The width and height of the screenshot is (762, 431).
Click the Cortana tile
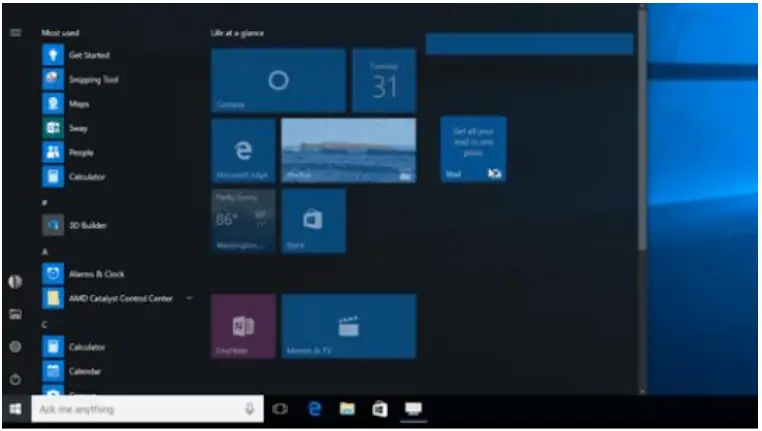pyautogui.click(x=278, y=80)
